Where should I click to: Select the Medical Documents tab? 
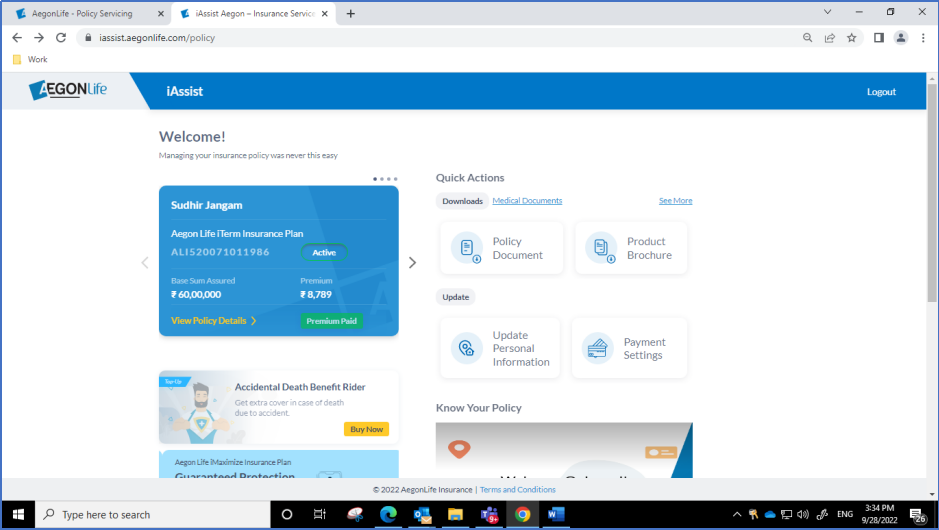pos(527,201)
